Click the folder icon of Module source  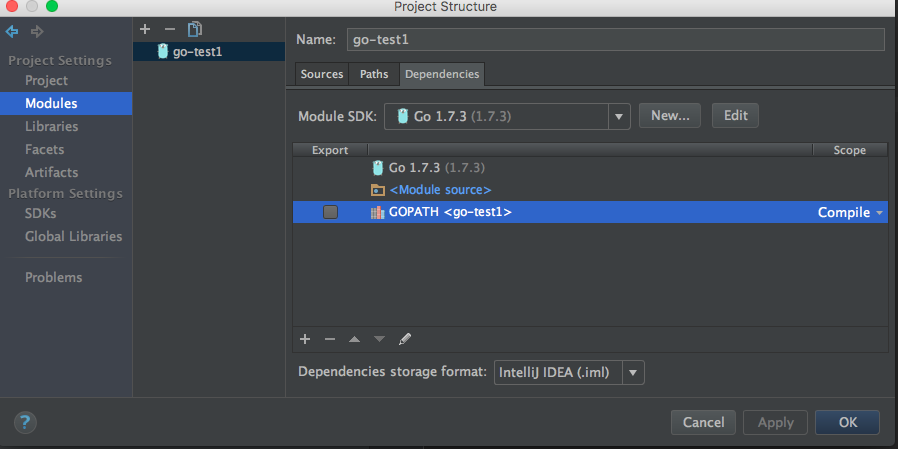click(377, 190)
